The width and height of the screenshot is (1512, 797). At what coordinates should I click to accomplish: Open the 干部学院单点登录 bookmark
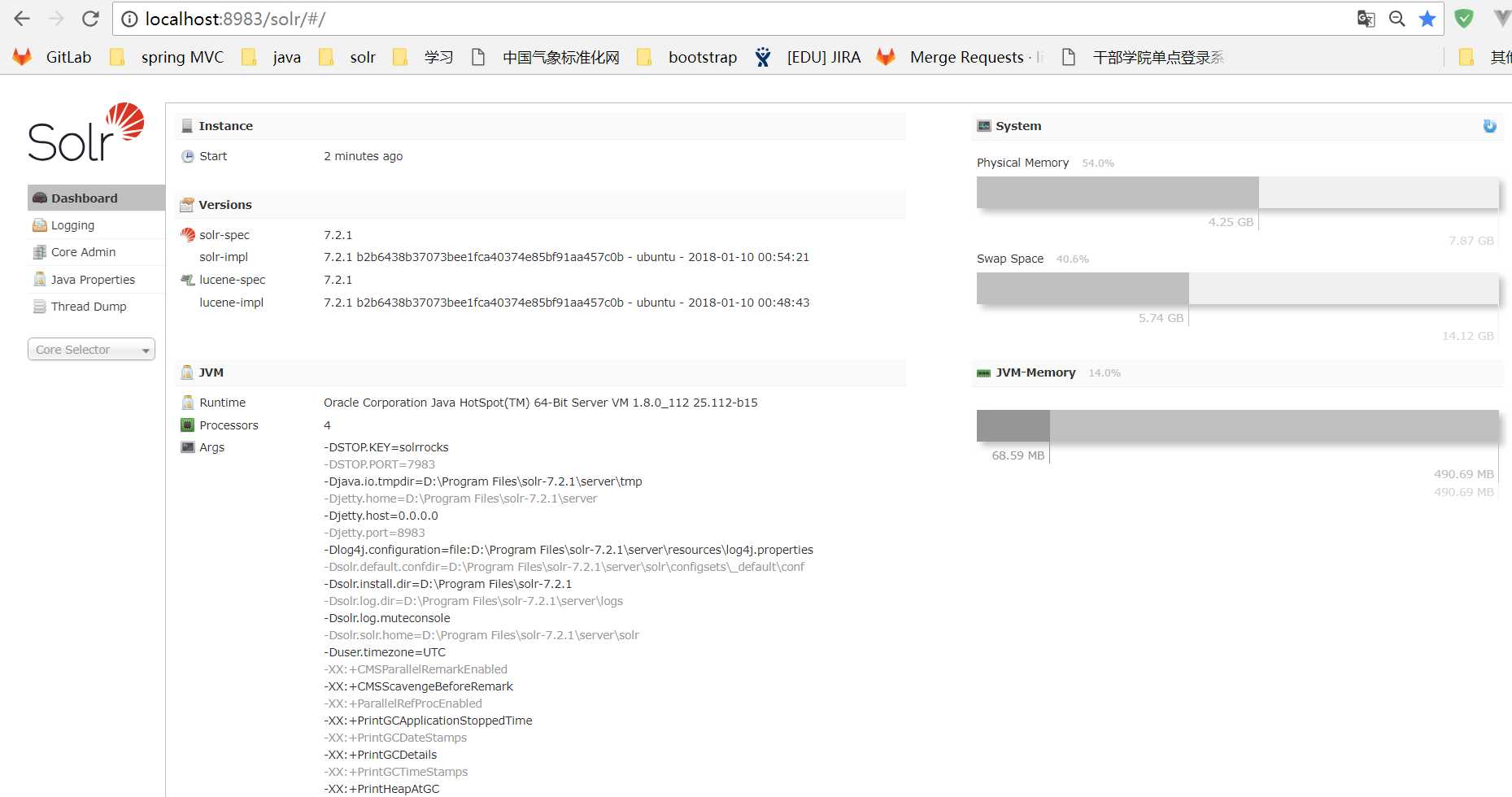pos(1143,57)
